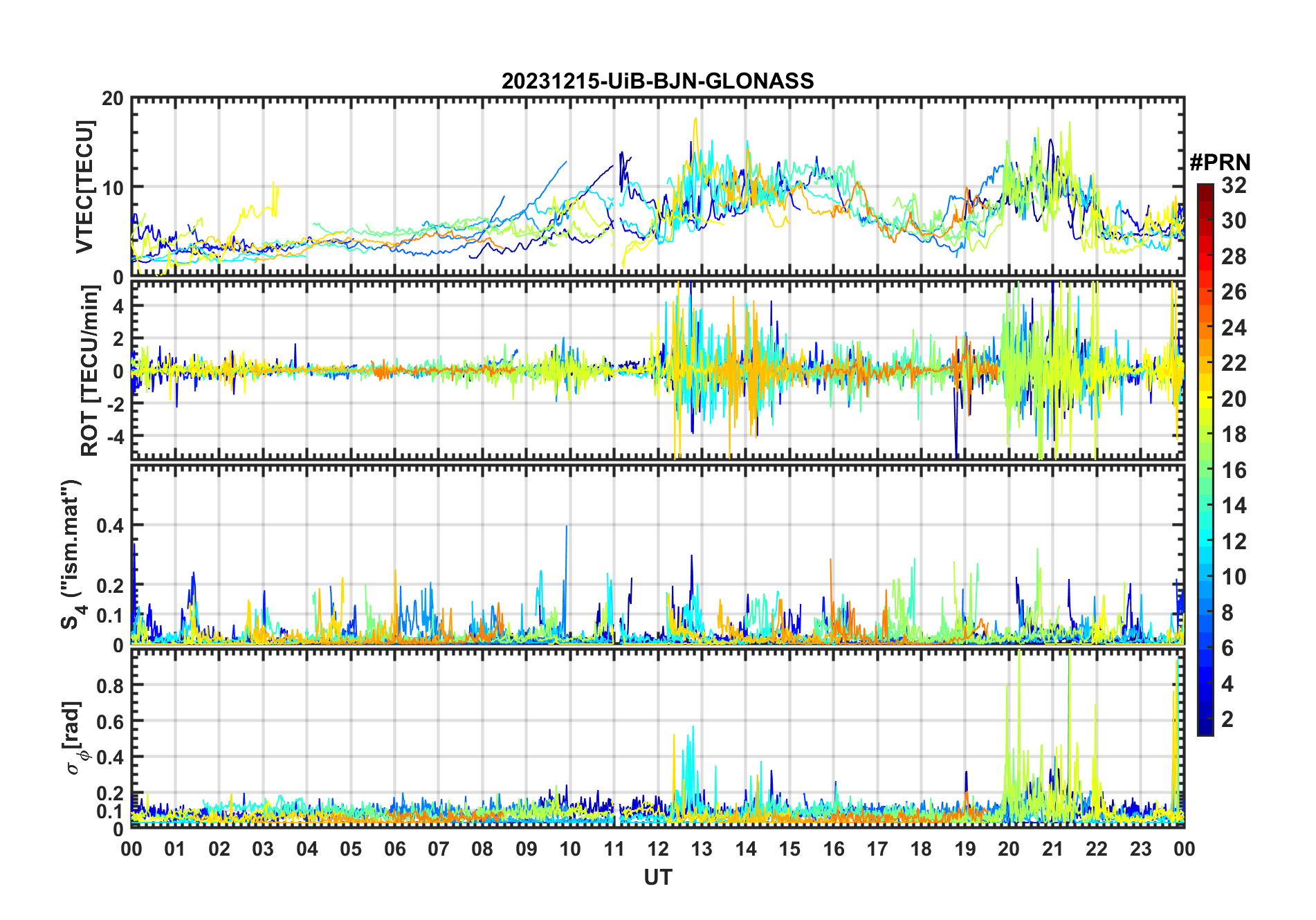Click S4 axis tick label 0.4
1316x920 pixels.
[111, 525]
